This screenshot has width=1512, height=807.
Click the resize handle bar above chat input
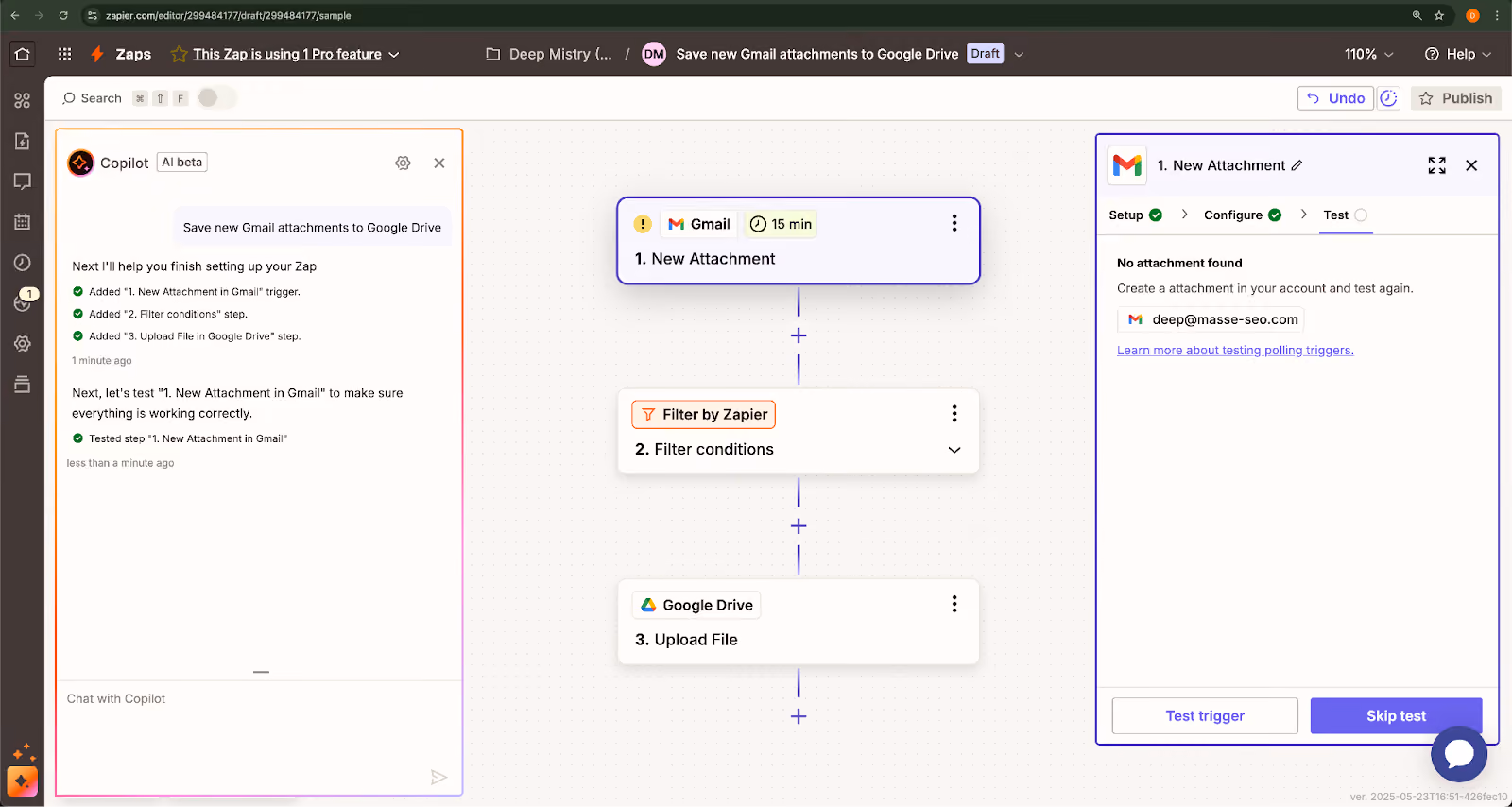262,672
